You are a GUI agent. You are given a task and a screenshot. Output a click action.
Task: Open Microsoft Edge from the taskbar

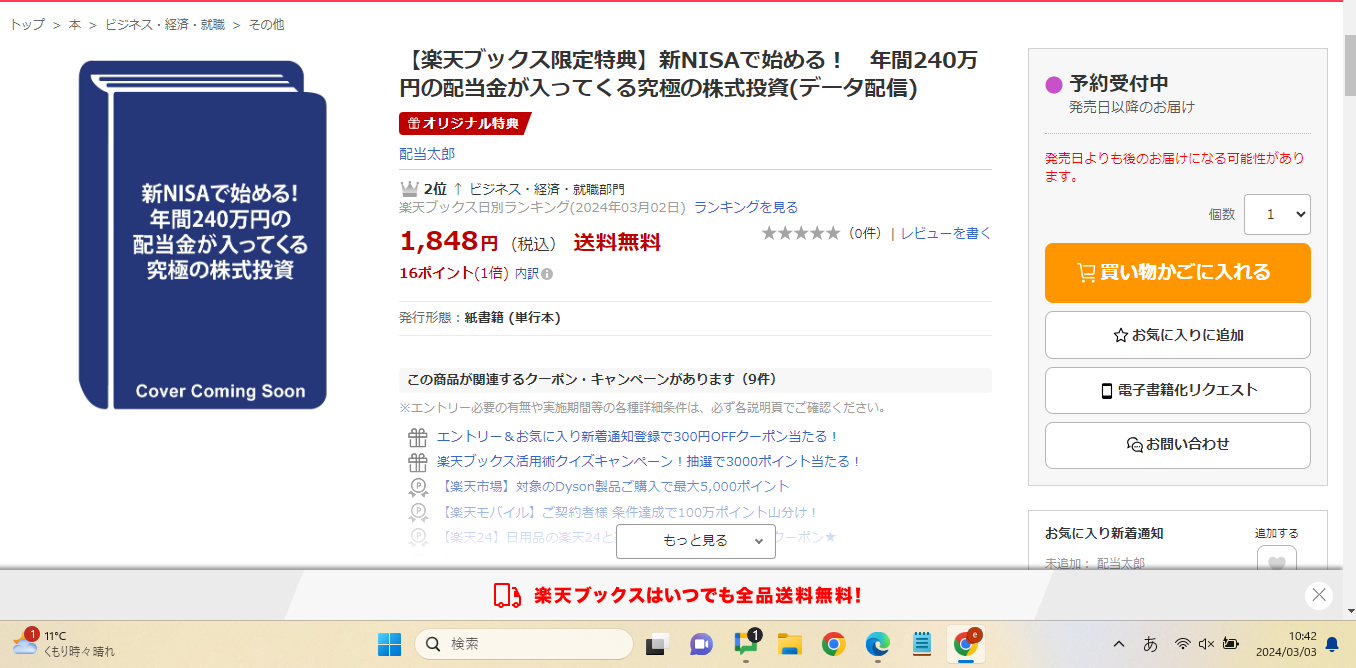[878, 644]
